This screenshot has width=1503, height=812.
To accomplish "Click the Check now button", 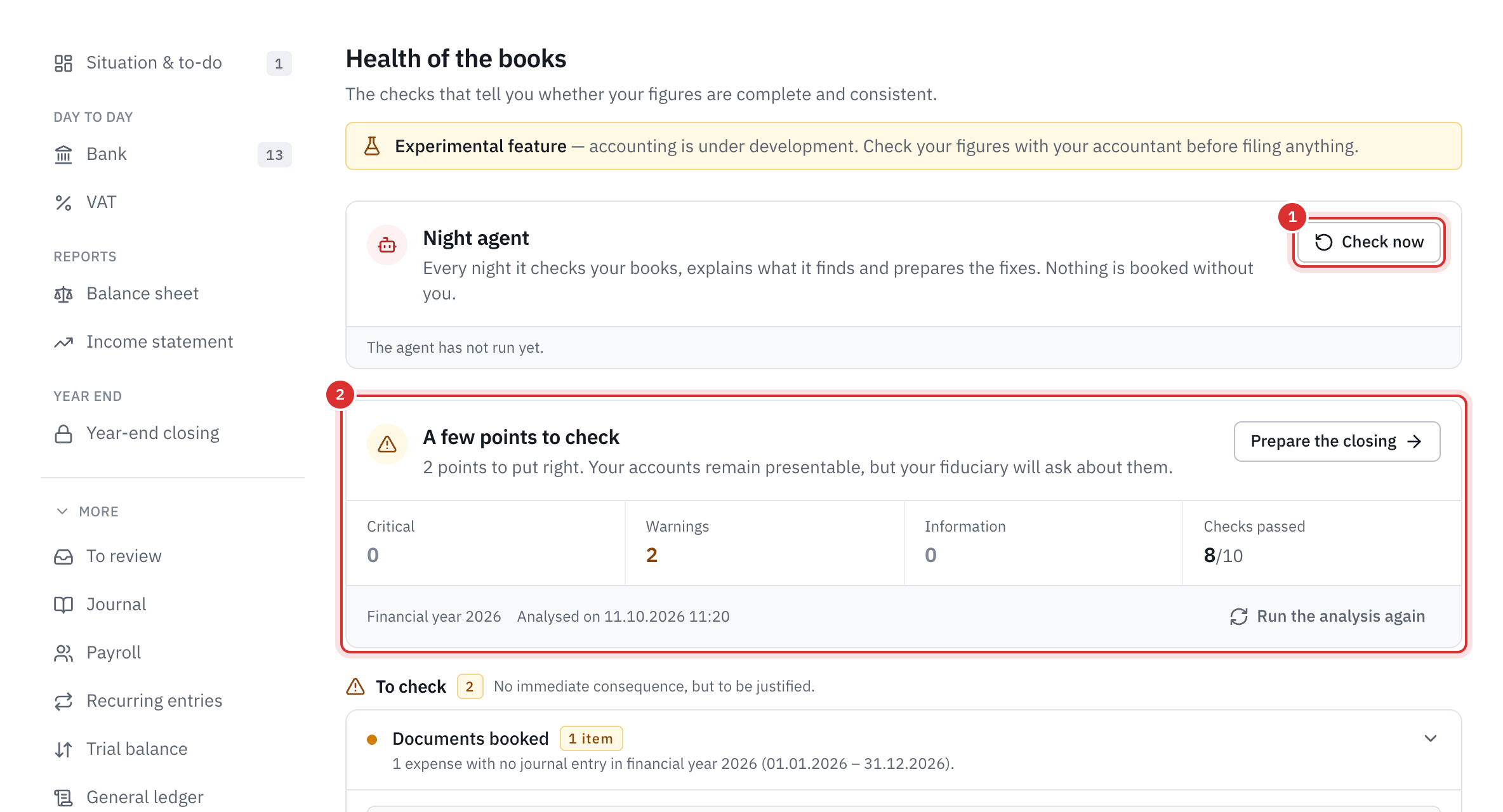I will pos(1369,242).
